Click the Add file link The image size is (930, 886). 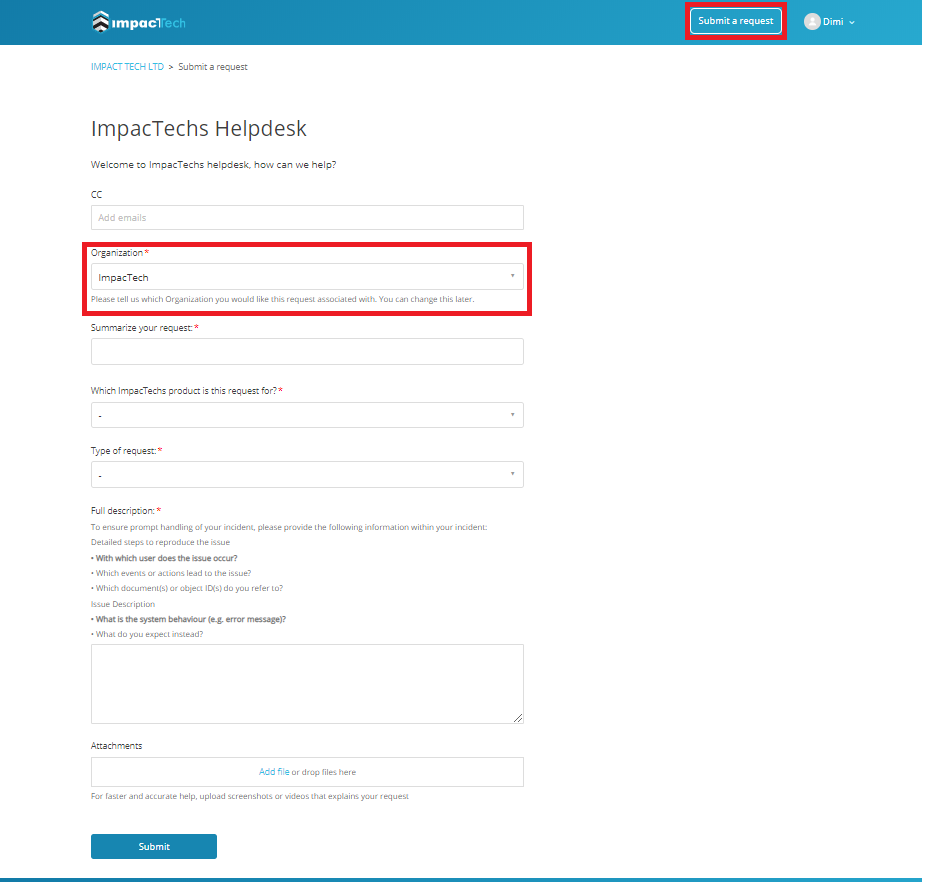(x=274, y=772)
